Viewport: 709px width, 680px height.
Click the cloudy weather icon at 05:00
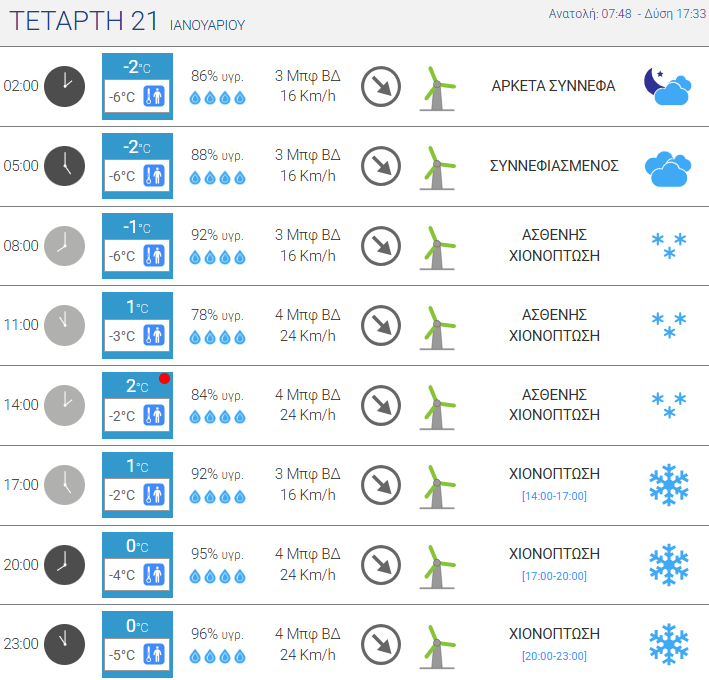(668, 169)
